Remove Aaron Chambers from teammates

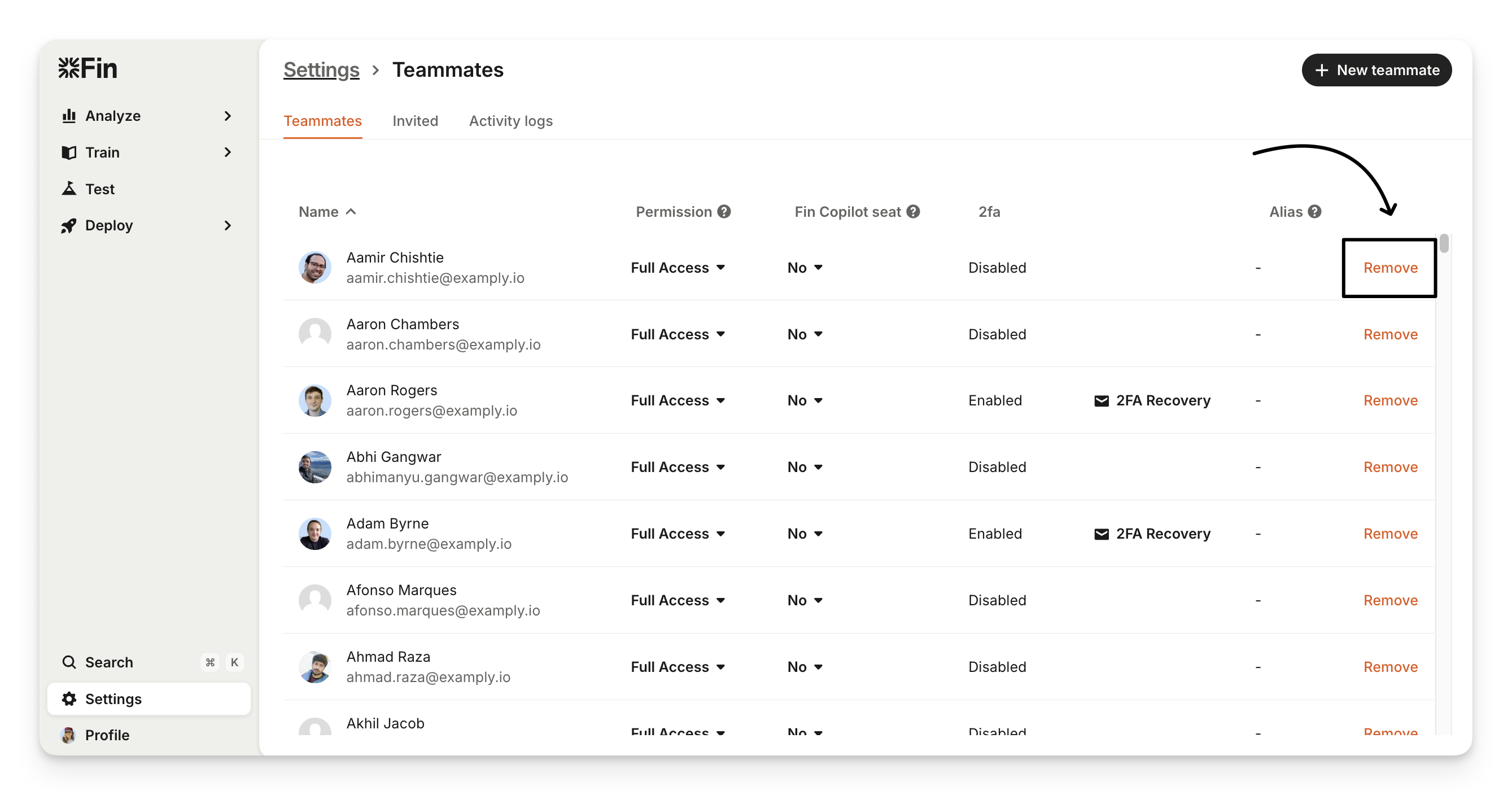coord(1390,334)
